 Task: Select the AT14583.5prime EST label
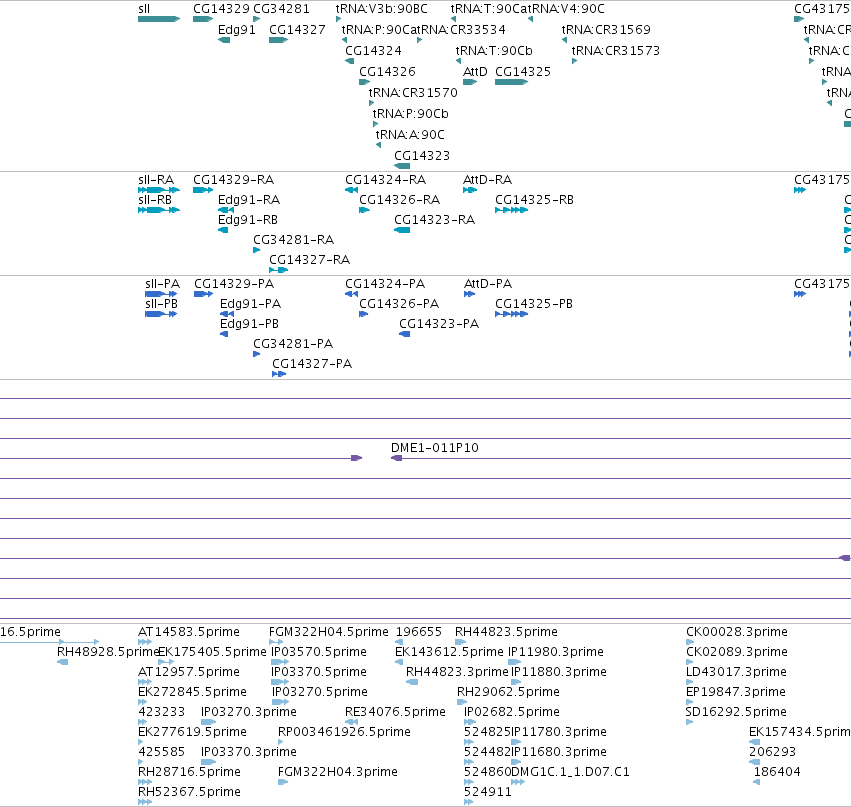pyautogui.click(x=189, y=632)
